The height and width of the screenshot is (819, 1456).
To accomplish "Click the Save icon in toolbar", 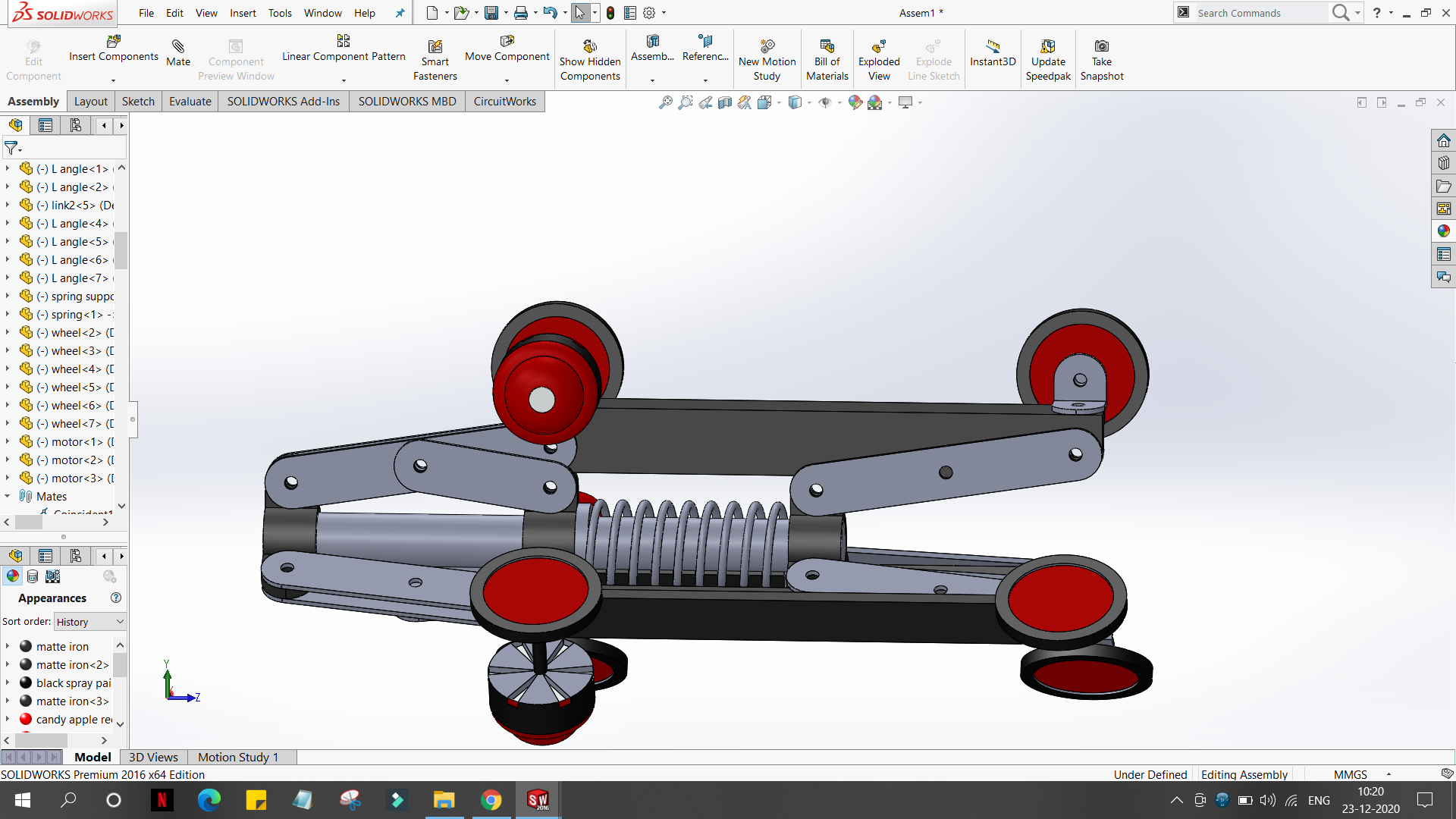I will tap(491, 13).
